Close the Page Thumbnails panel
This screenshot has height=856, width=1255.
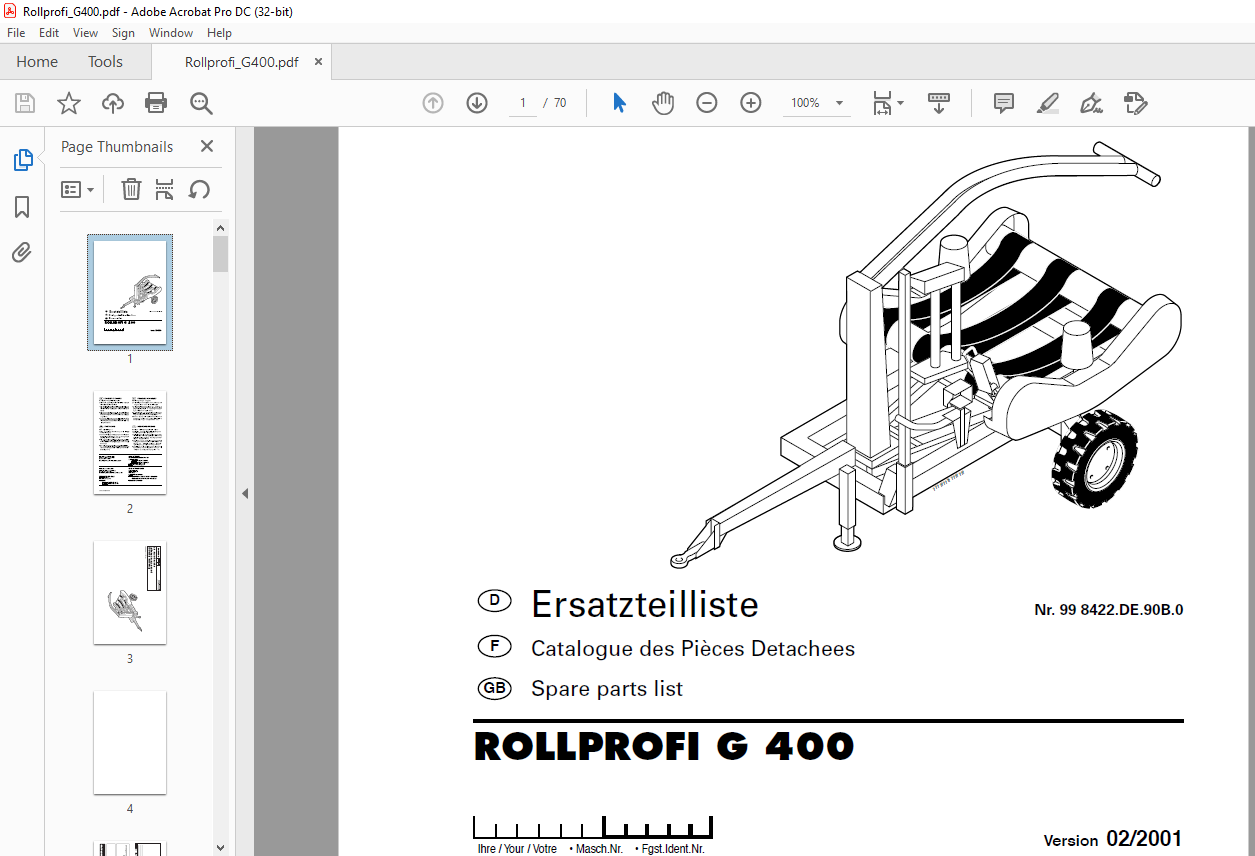pos(207,146)
